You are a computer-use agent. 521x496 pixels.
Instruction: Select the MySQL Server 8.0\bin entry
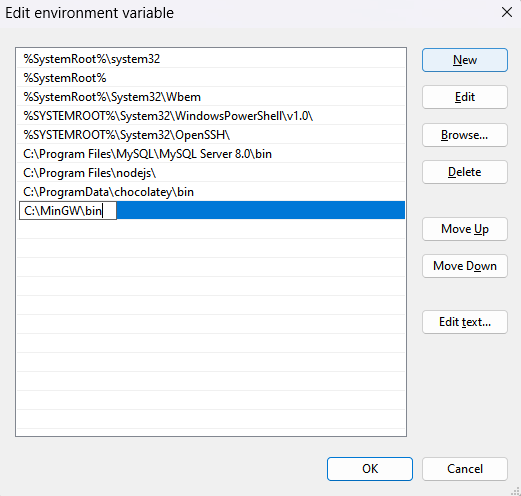(x=211, y=154)
